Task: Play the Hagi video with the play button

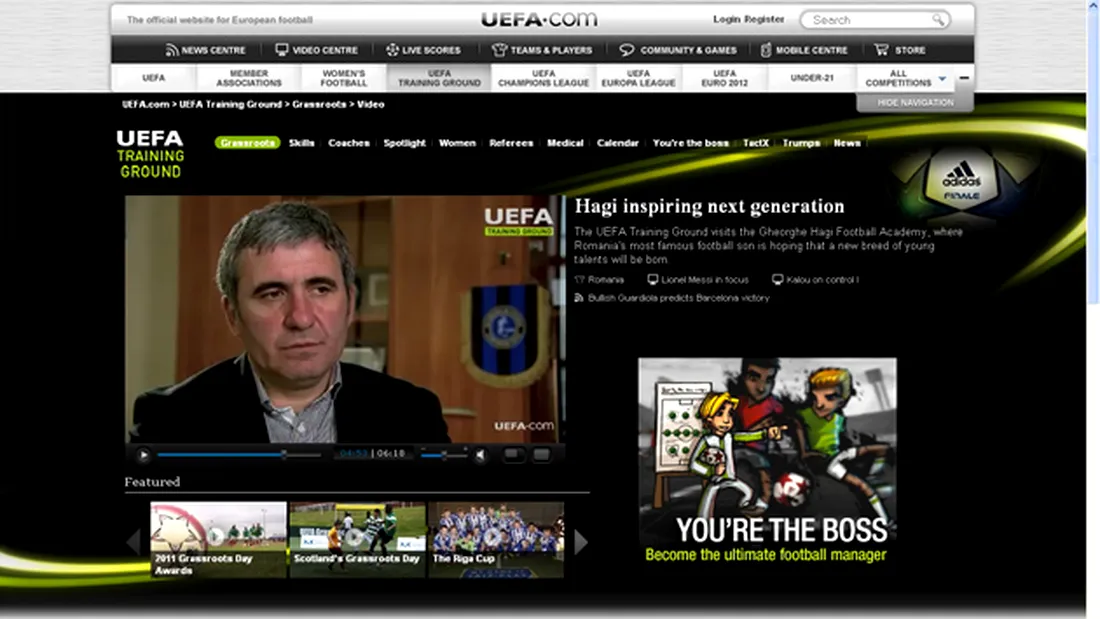Action: coord(143,455)
